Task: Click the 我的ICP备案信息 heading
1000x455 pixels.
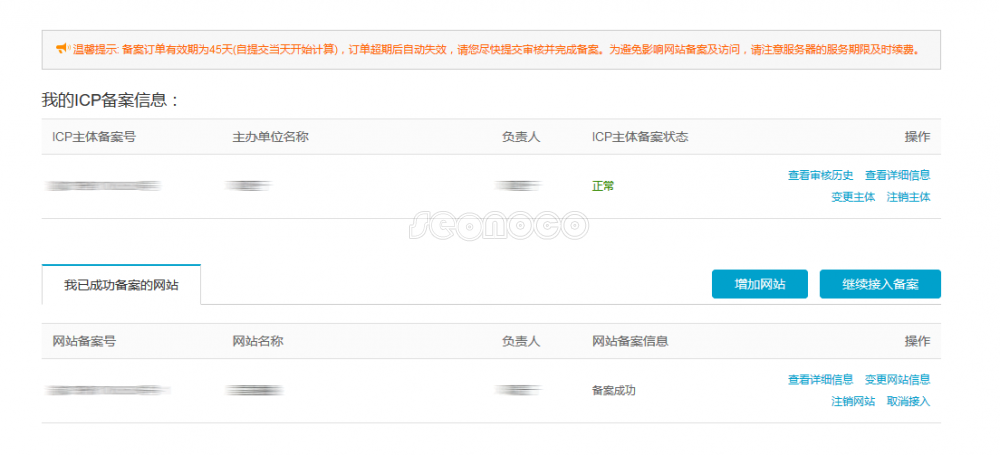Action: click(x=110, y=100)
